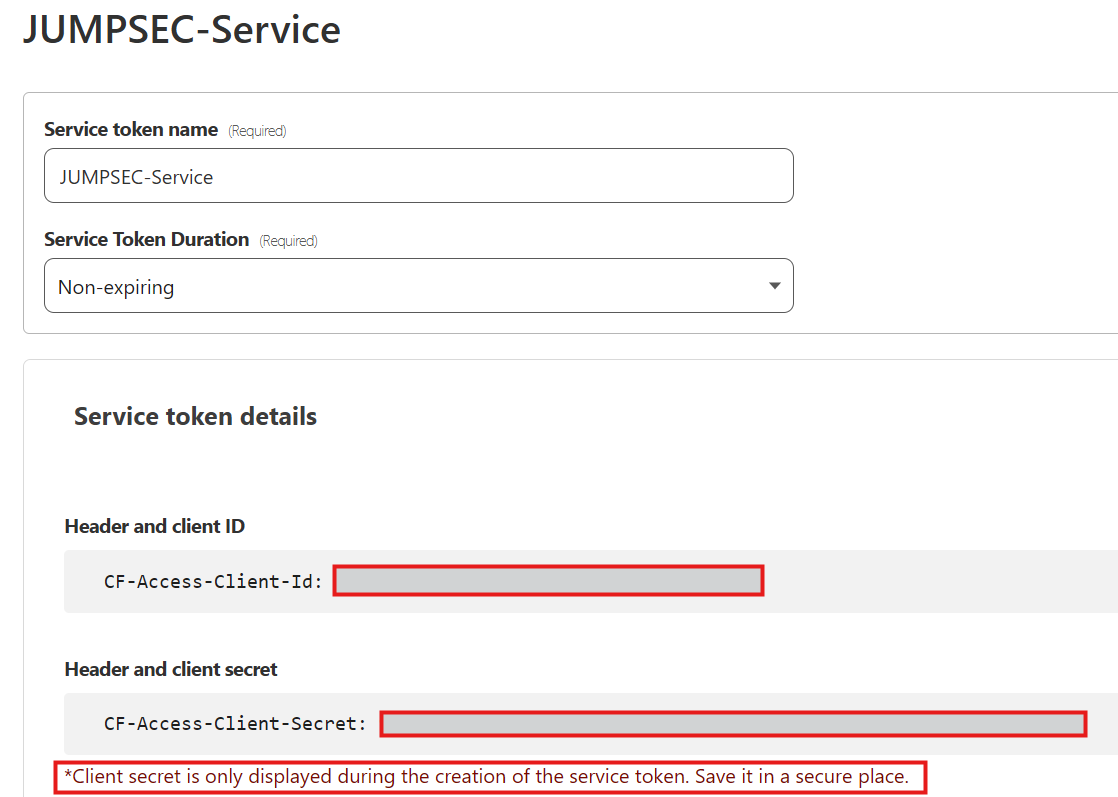Click the Required hint next to Token Duration
The width and height of the screenshot is (1118, 797).
pos(288,241)
